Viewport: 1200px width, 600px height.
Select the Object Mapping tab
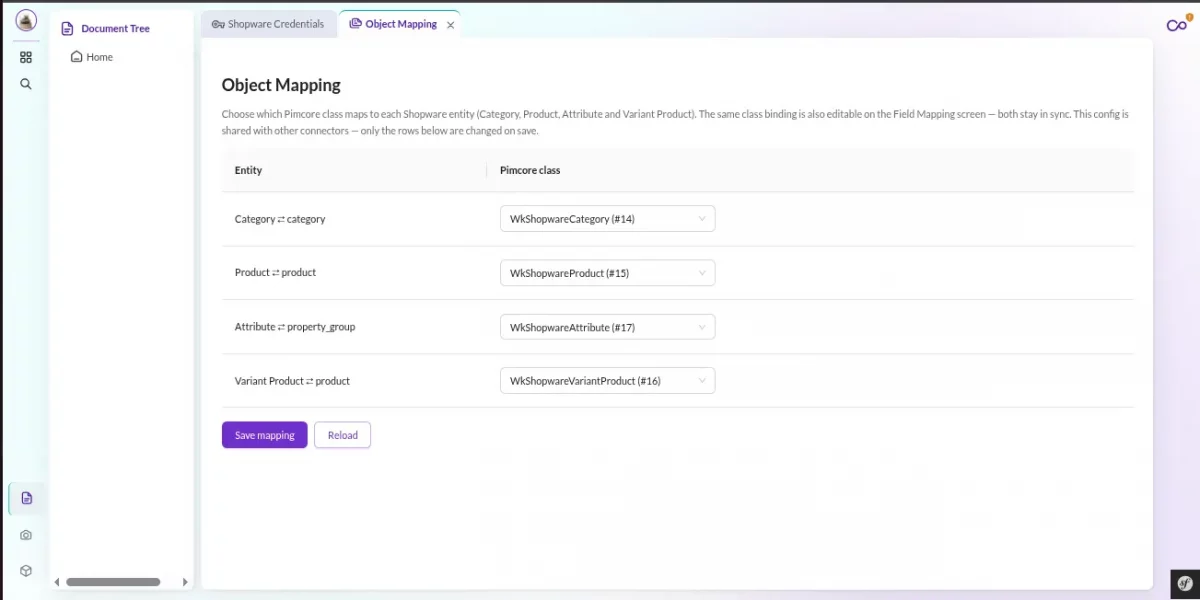[400, 24]
